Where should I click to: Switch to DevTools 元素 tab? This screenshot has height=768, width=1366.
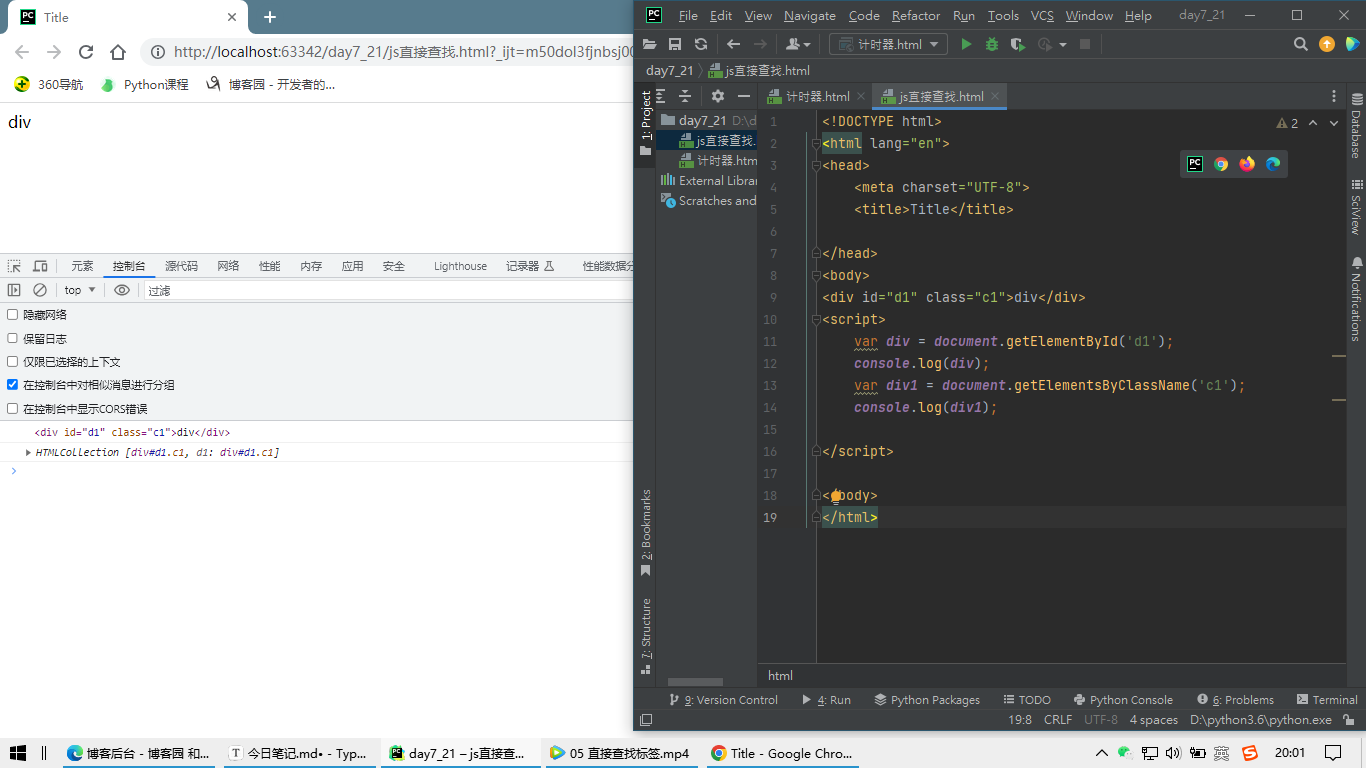coord(82,266)
